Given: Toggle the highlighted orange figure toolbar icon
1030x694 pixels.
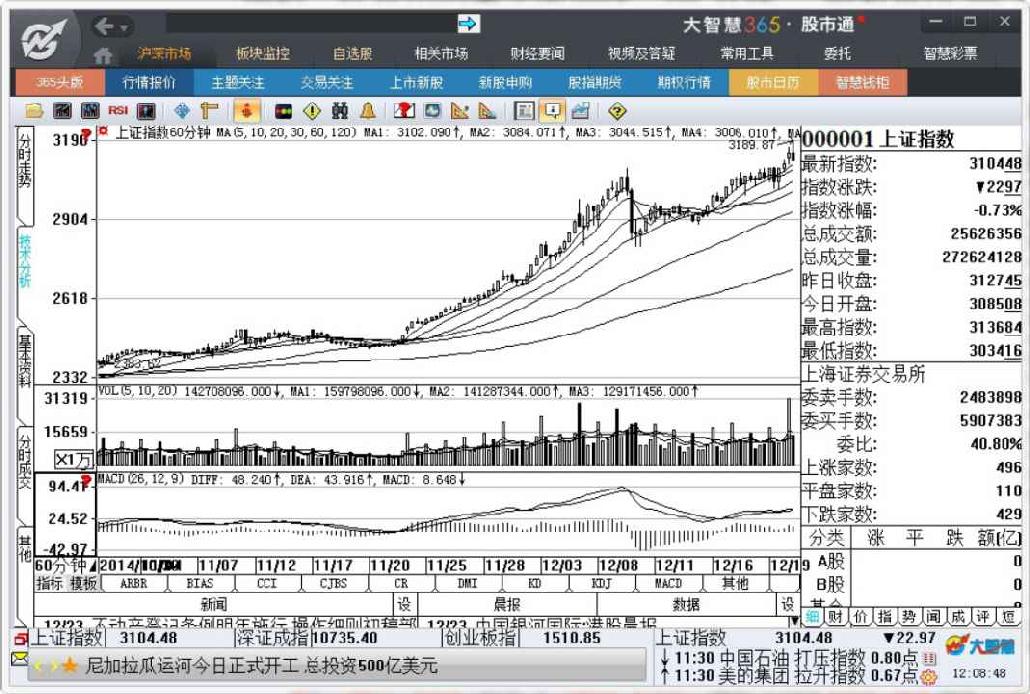Looking at the screenshot, I should 246,111.
